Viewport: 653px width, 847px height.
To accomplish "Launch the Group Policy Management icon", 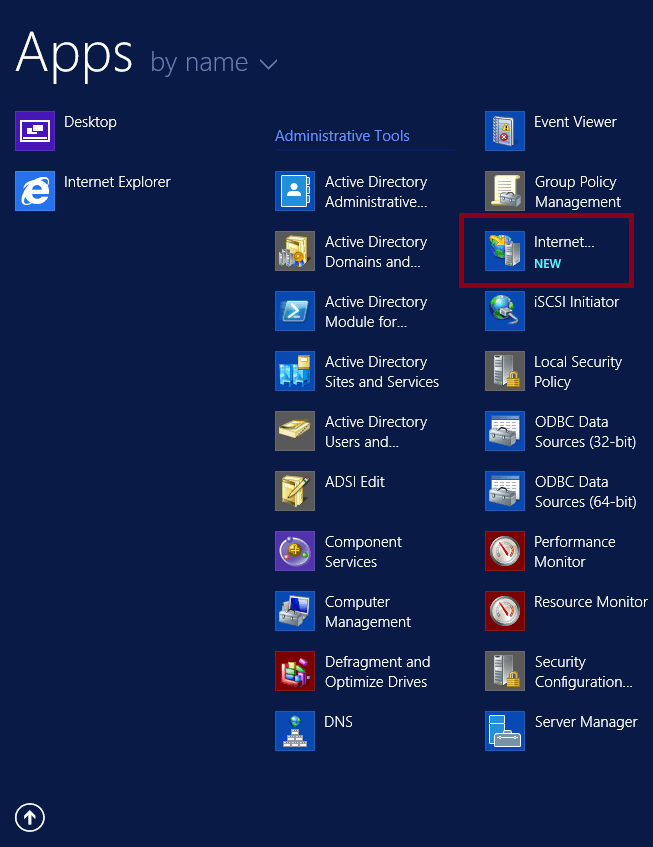I will click(505, 191).
